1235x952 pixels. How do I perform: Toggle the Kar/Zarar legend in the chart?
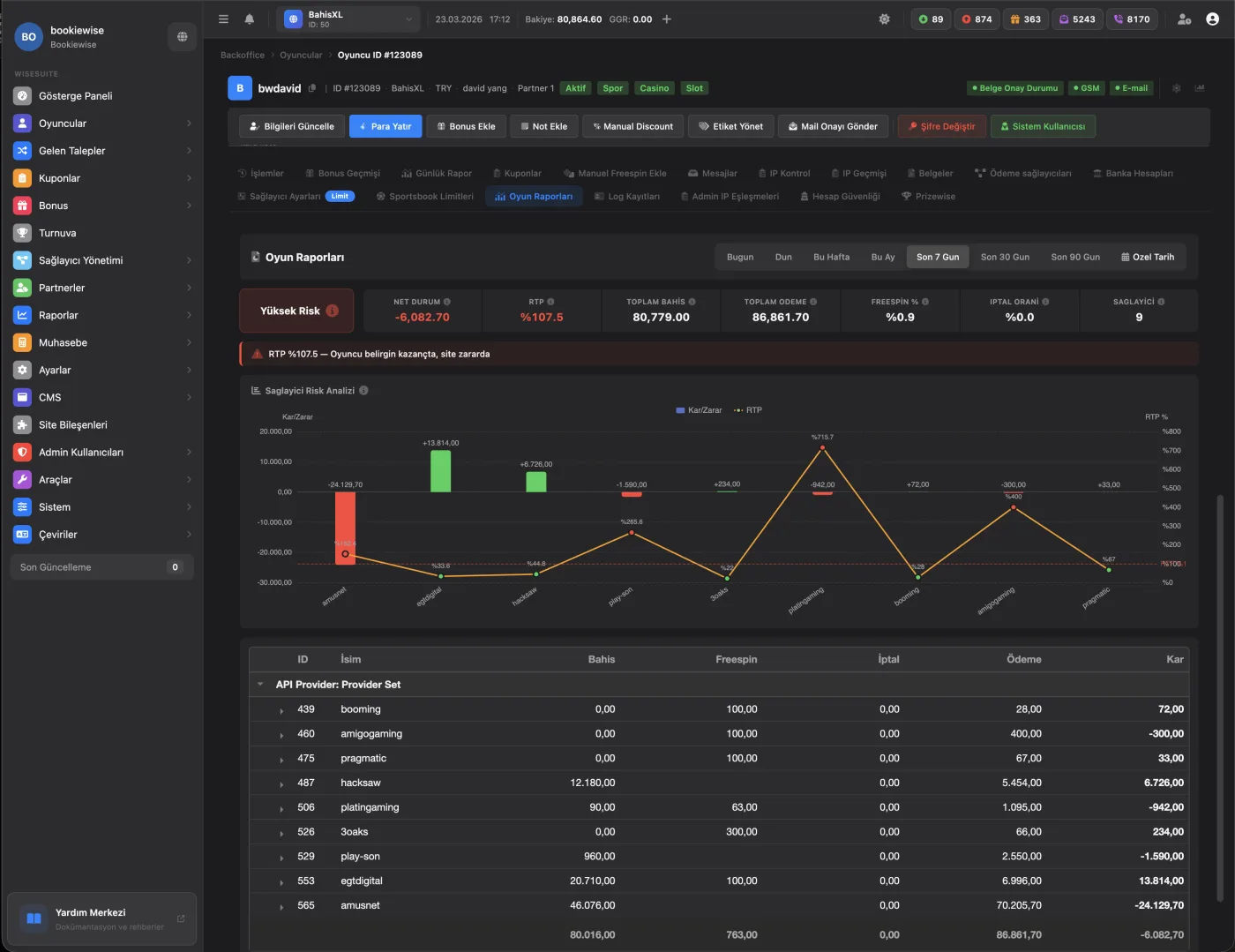click(x=698, y=409)
